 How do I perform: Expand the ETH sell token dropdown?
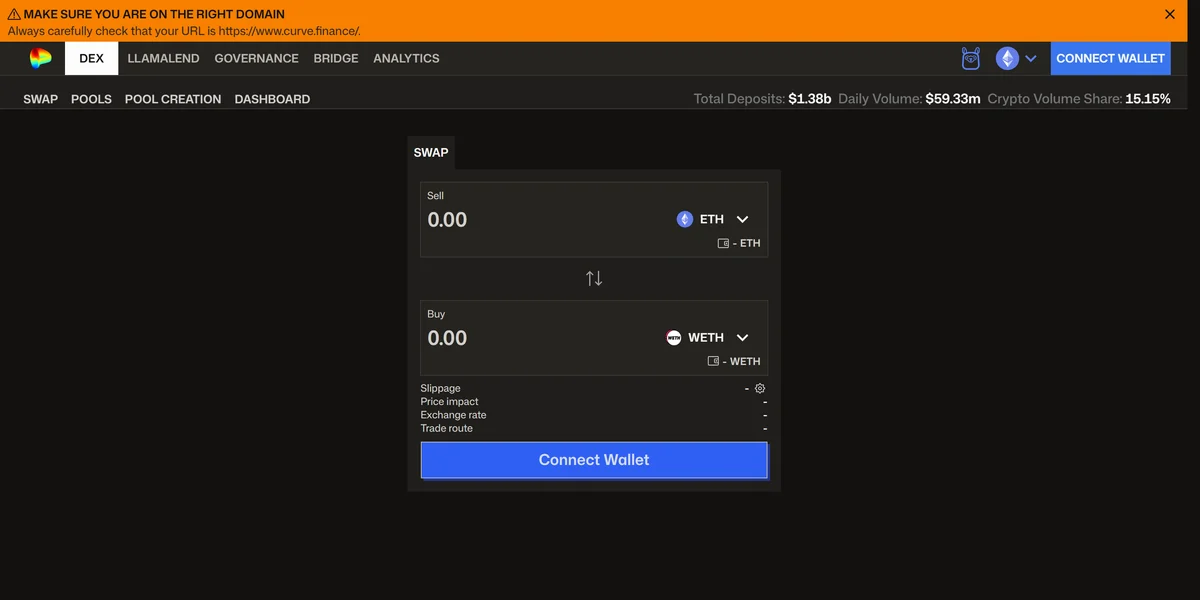tap(742, 219)
